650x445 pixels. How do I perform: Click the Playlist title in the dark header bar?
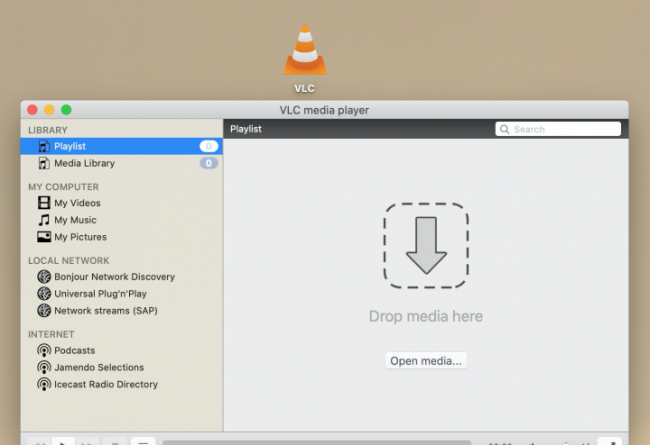pos(246,129)
